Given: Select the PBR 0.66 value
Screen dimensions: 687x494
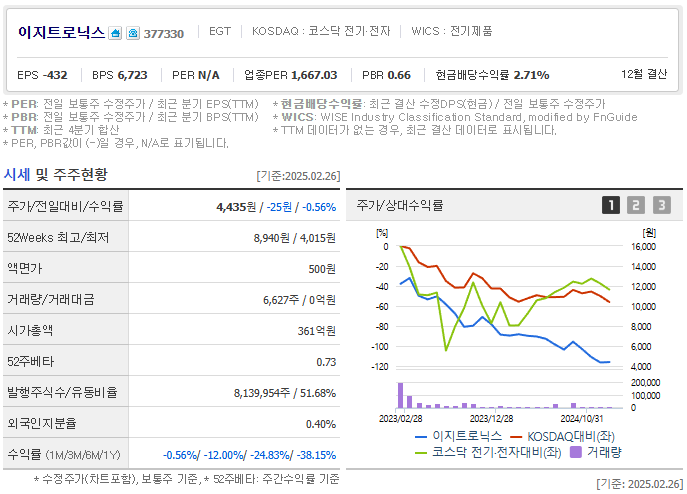Looking at the screenshot, I should coord(386,75).
